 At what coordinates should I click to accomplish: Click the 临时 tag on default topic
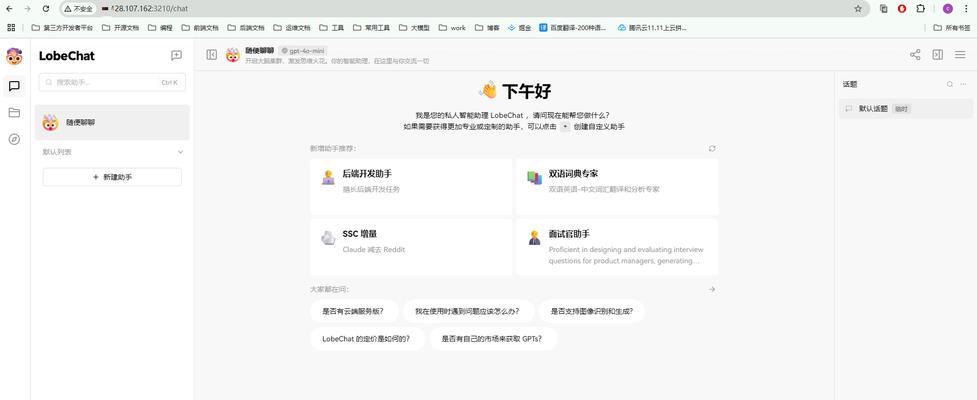coord(901,108)
